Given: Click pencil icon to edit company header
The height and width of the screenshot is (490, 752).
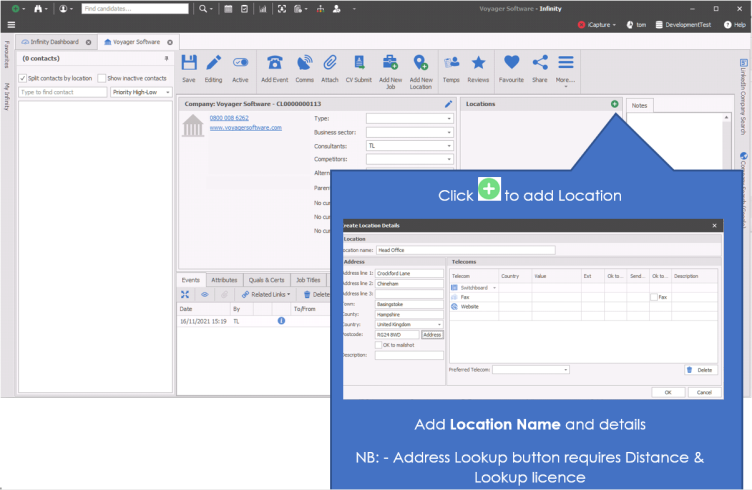Looking at the screenshot, I should pos(449,104).
